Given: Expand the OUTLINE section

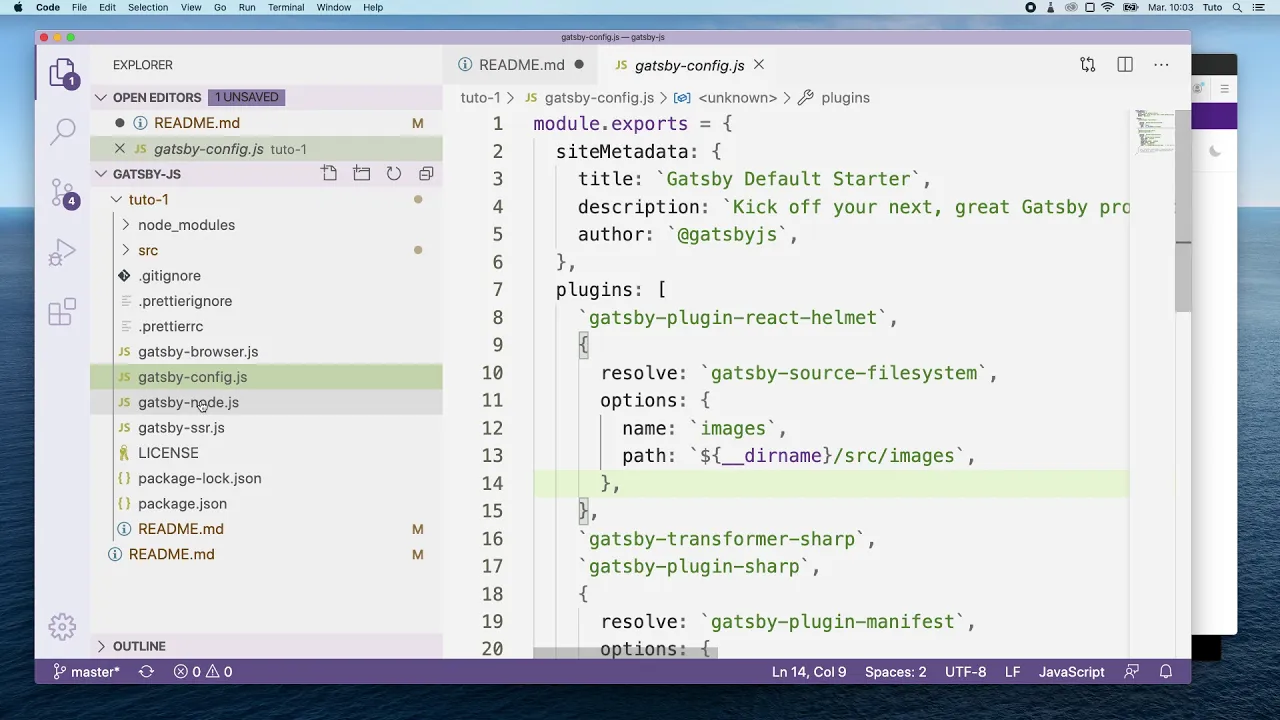Looking at the screenshot, I should click(101, 646).
